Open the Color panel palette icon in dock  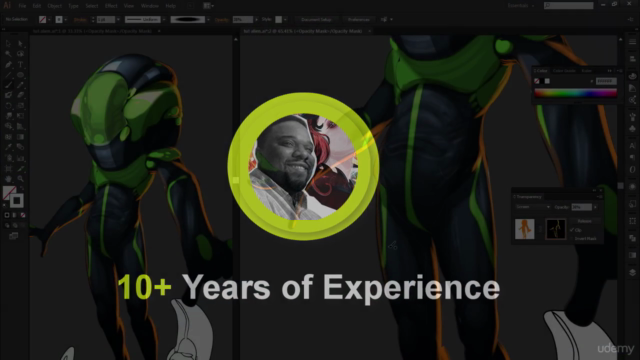[632, 76]
